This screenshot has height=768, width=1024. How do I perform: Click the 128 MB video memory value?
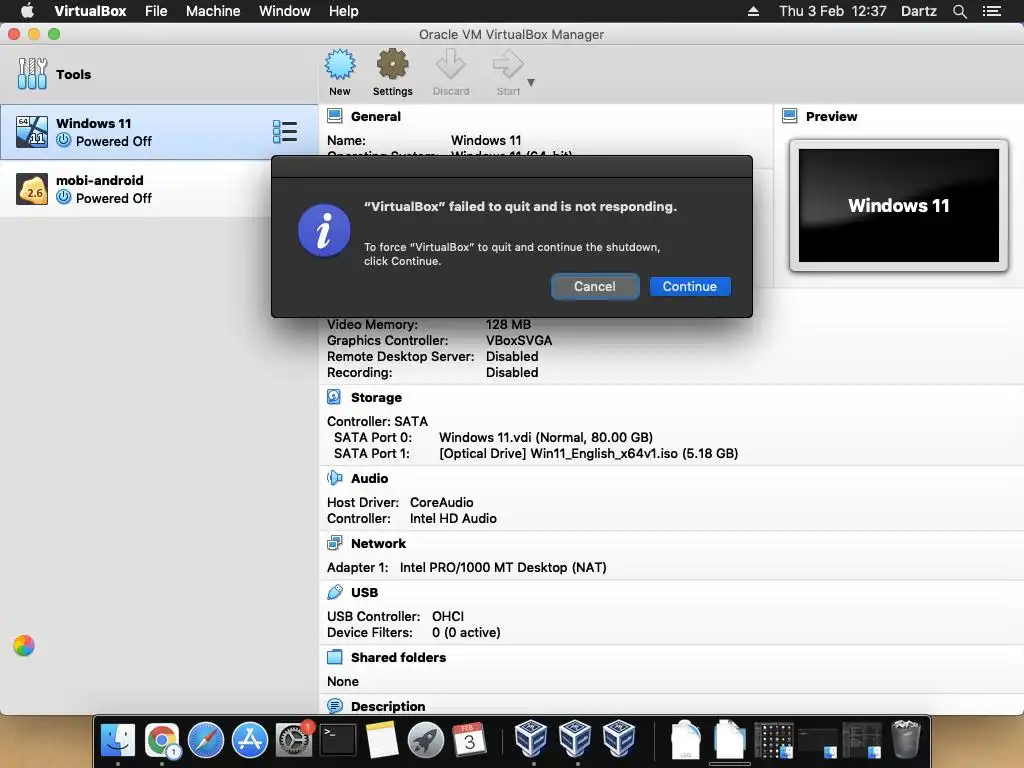tap(508, 324)
